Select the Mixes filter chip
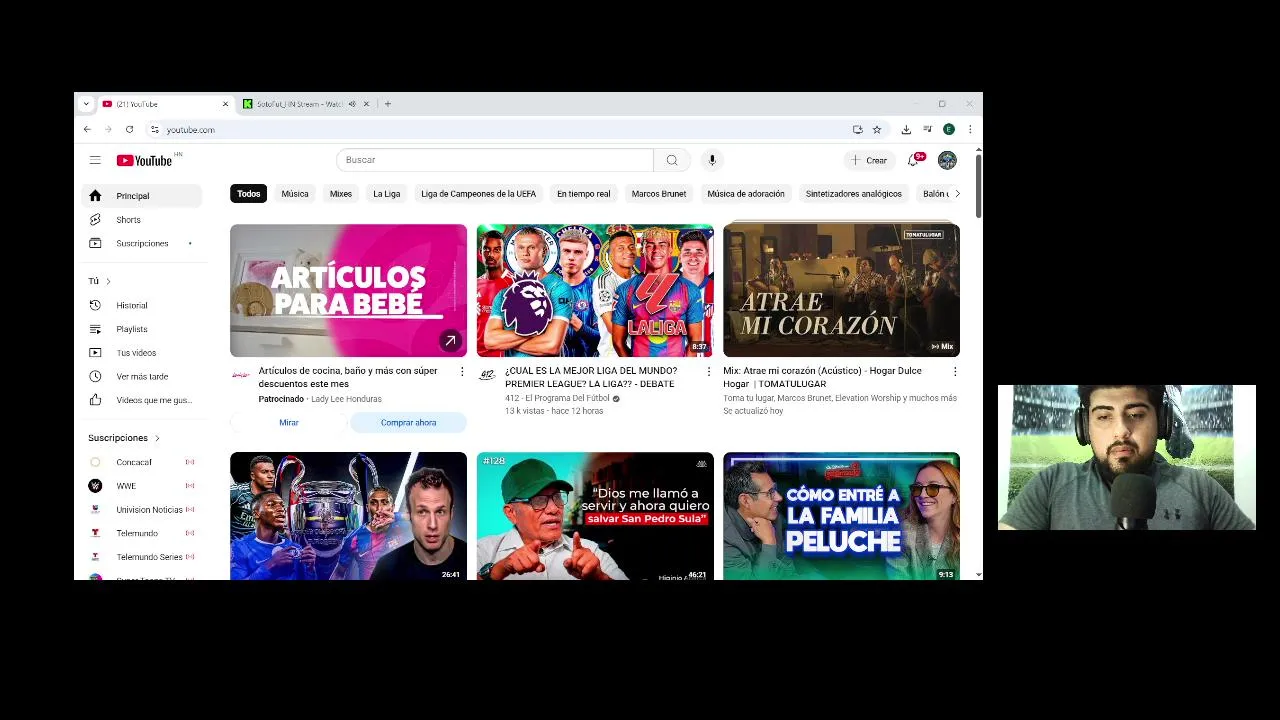 [341, 194]
